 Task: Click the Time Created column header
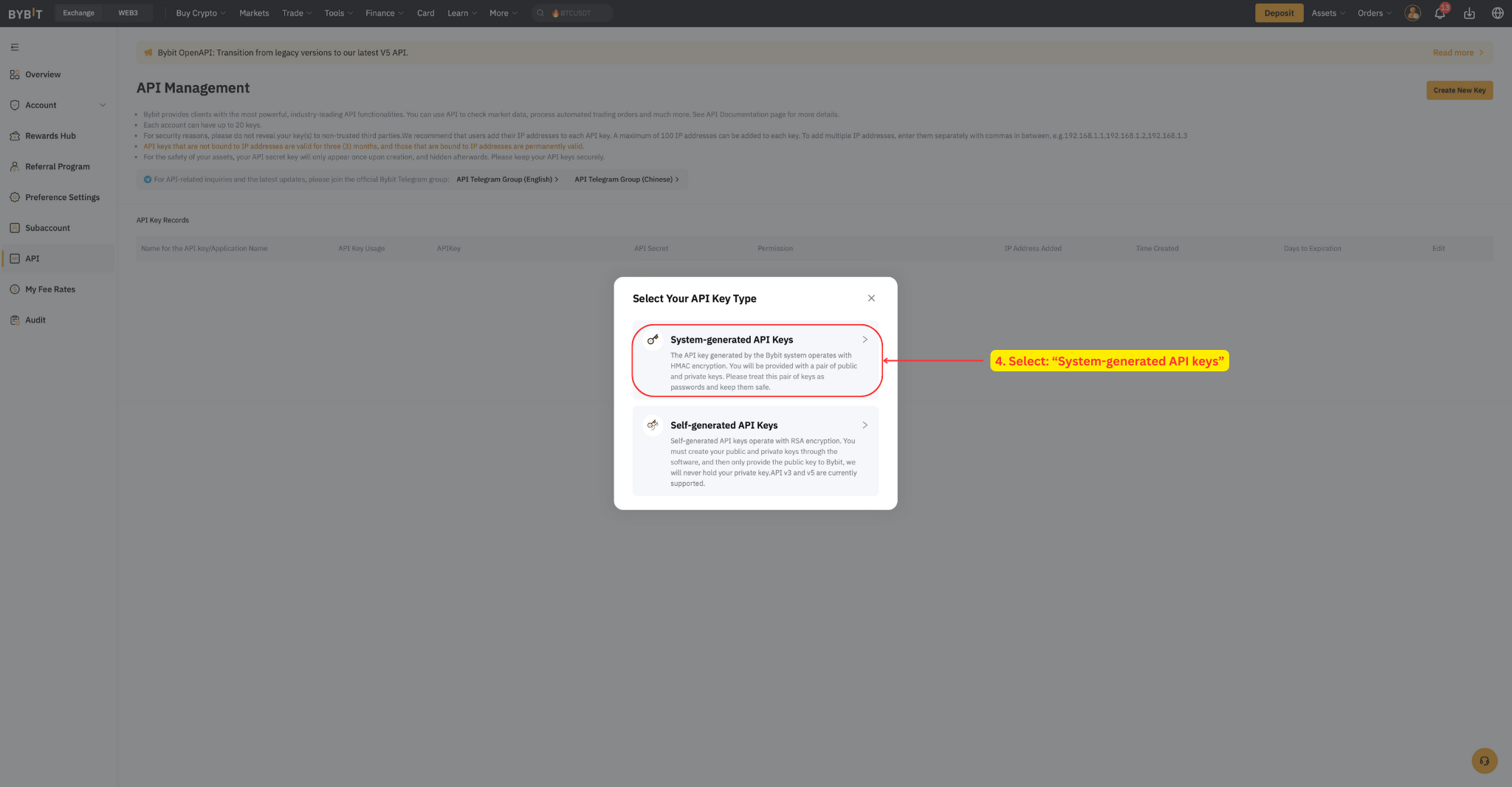coord(1157,249)
